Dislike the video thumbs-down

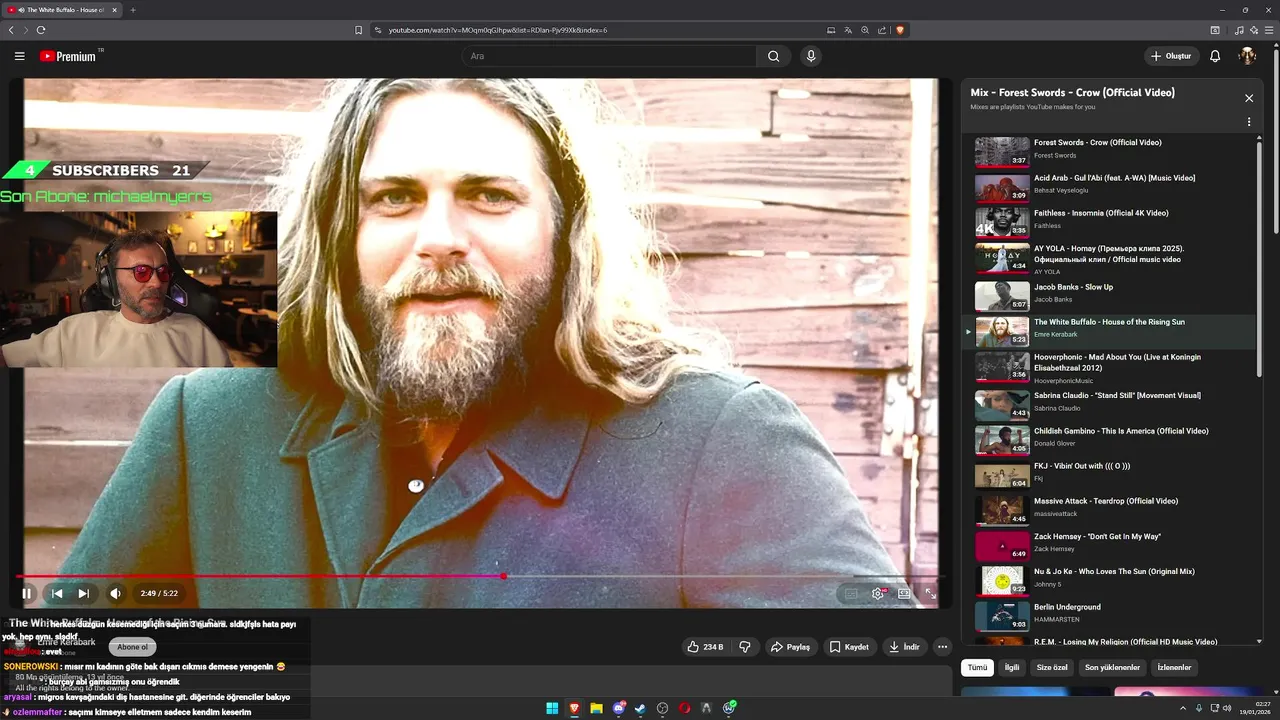[745, 647]
